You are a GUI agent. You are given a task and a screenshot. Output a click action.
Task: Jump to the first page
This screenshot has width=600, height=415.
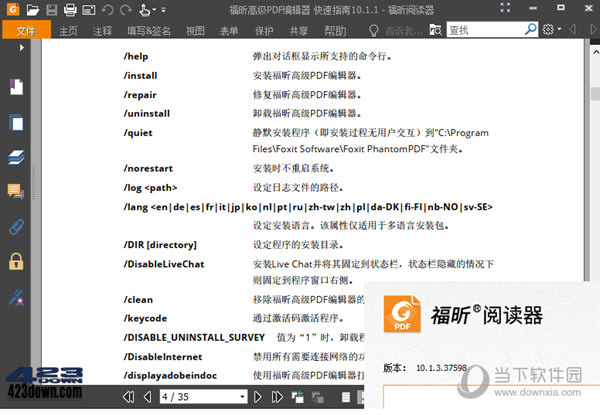click(129, 397)
